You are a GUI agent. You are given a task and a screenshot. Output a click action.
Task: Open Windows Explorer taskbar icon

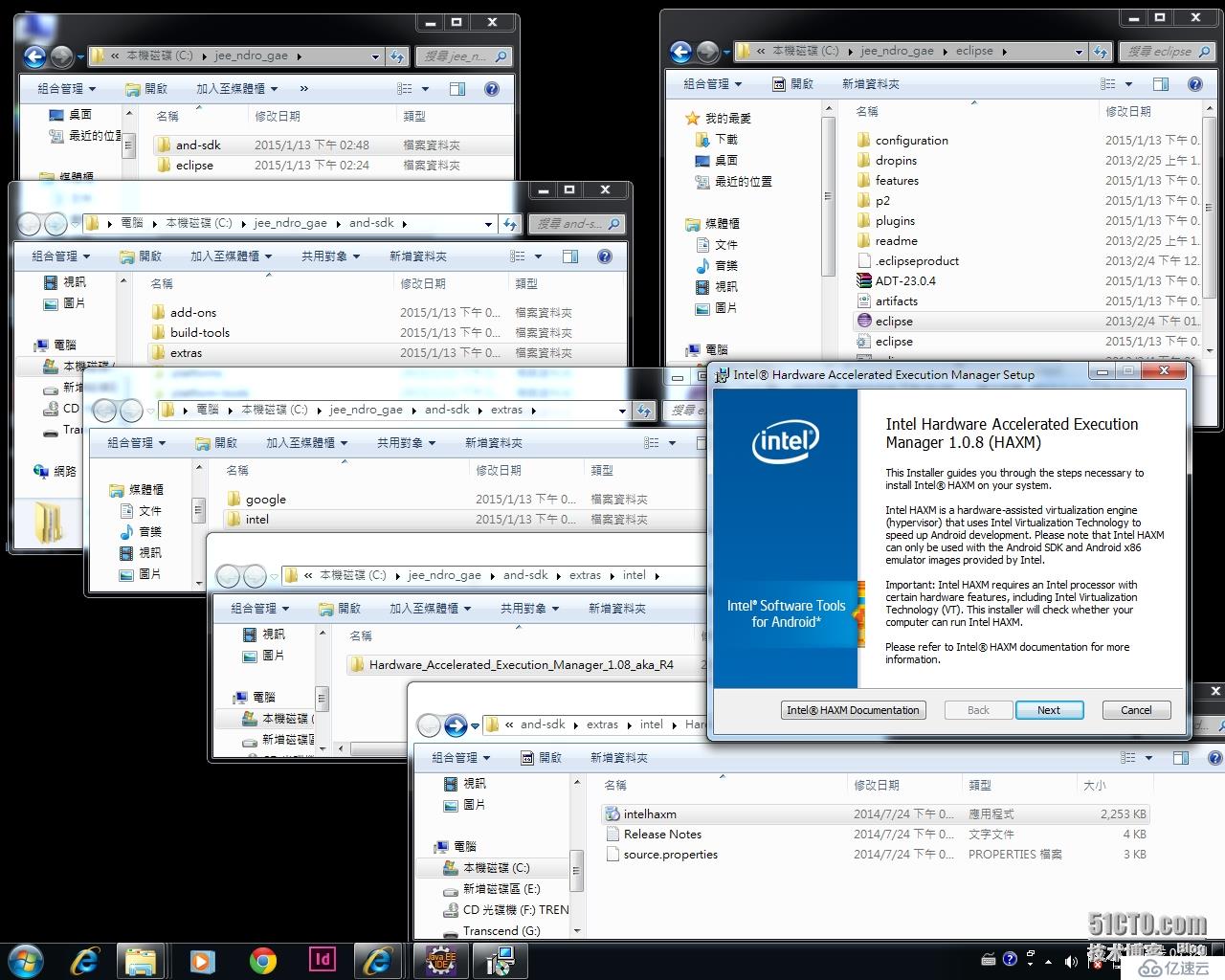tap(141, 960)
